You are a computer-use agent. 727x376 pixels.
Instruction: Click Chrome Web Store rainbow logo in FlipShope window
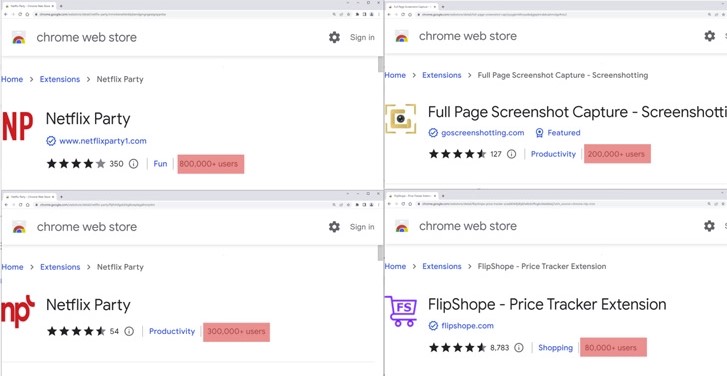(402, 226)
